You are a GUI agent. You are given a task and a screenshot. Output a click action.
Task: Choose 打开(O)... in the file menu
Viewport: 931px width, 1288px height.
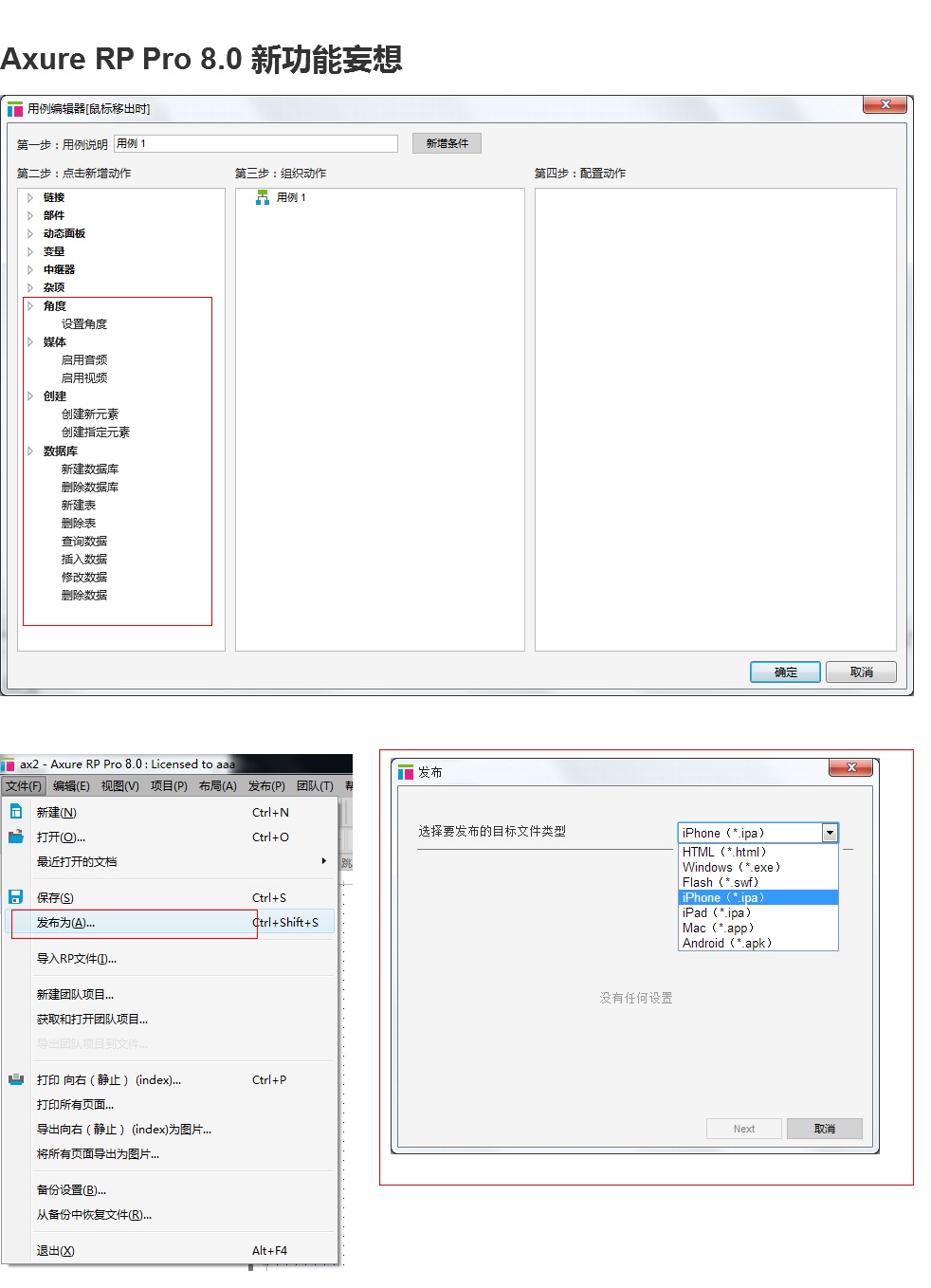[171, 837]
